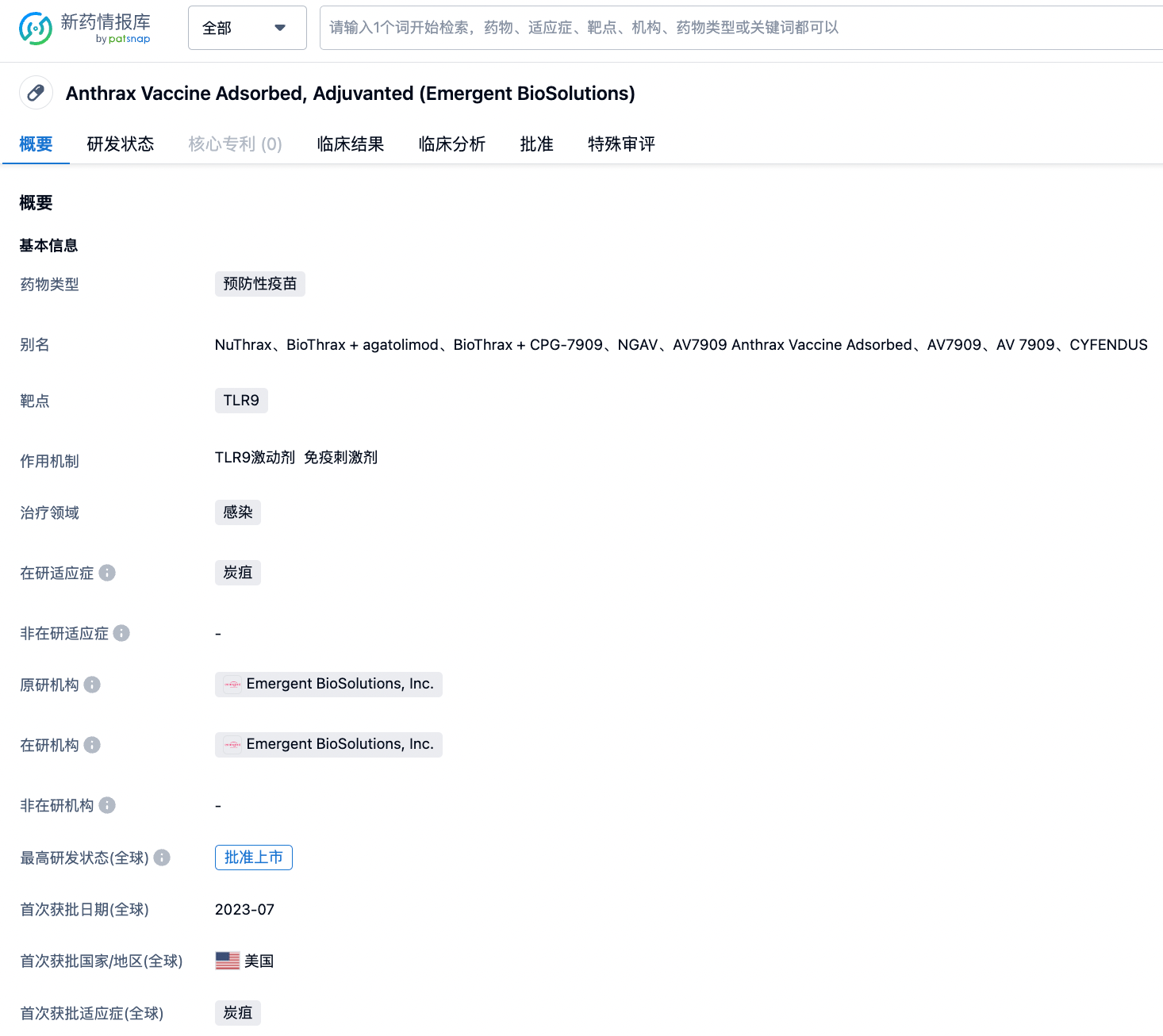Select the 概要 tab
The image size is (1163, 1036).
point(36,144)
